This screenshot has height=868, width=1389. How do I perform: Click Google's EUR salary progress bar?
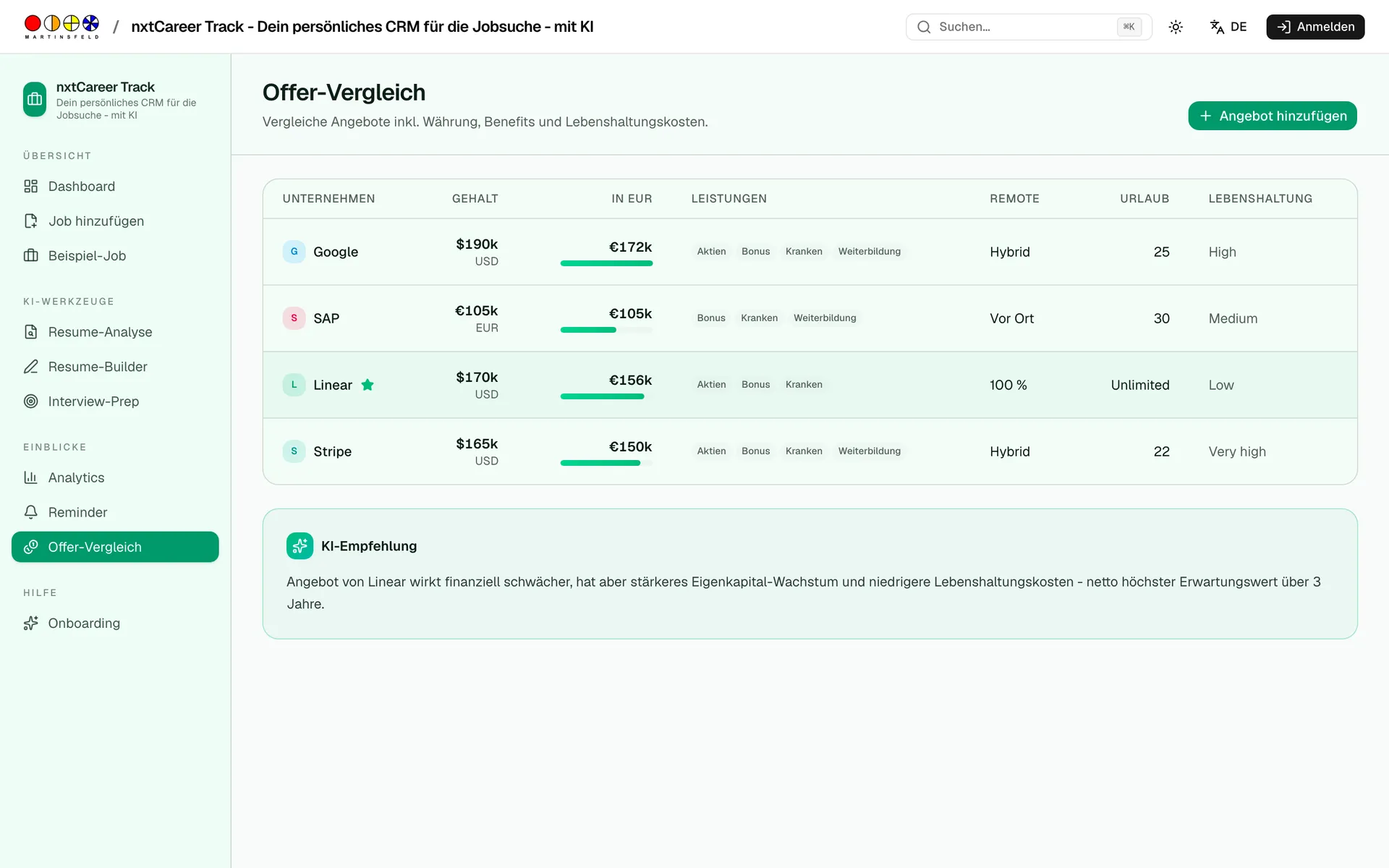[606, 263]
